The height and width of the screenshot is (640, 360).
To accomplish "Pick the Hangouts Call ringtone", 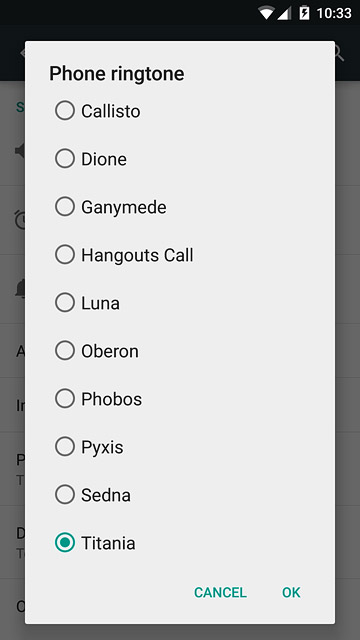I will pos(64,255).
